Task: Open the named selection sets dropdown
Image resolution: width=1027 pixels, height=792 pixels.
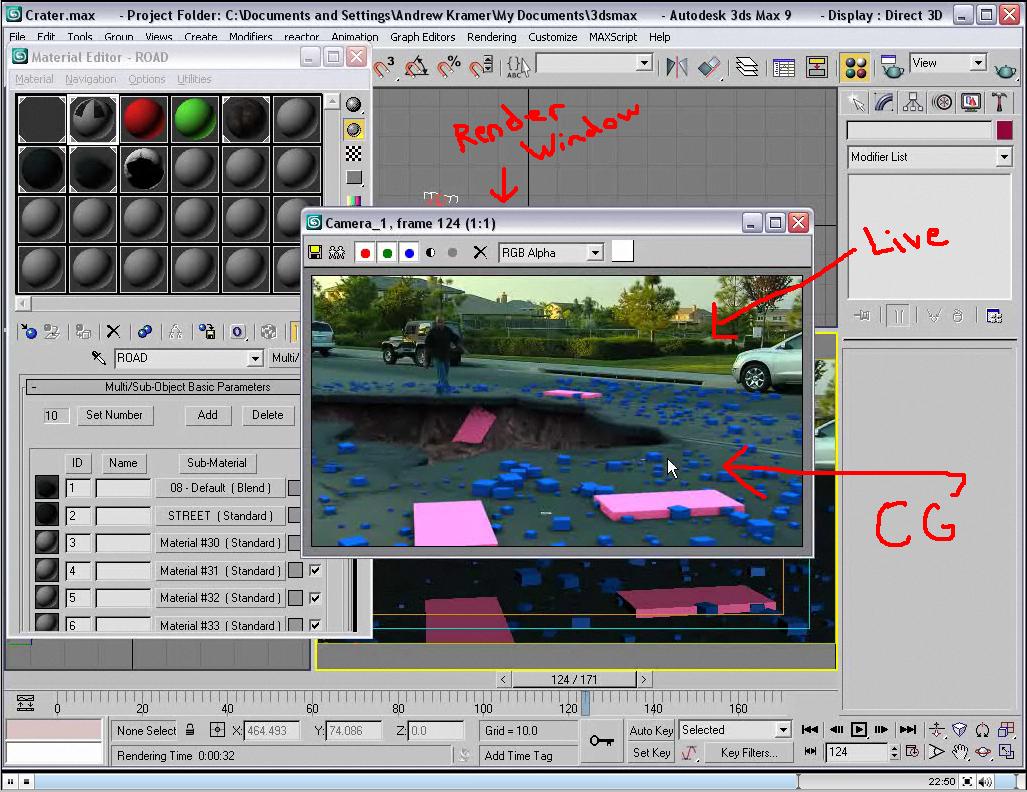Action: click(x=644, y=64)
